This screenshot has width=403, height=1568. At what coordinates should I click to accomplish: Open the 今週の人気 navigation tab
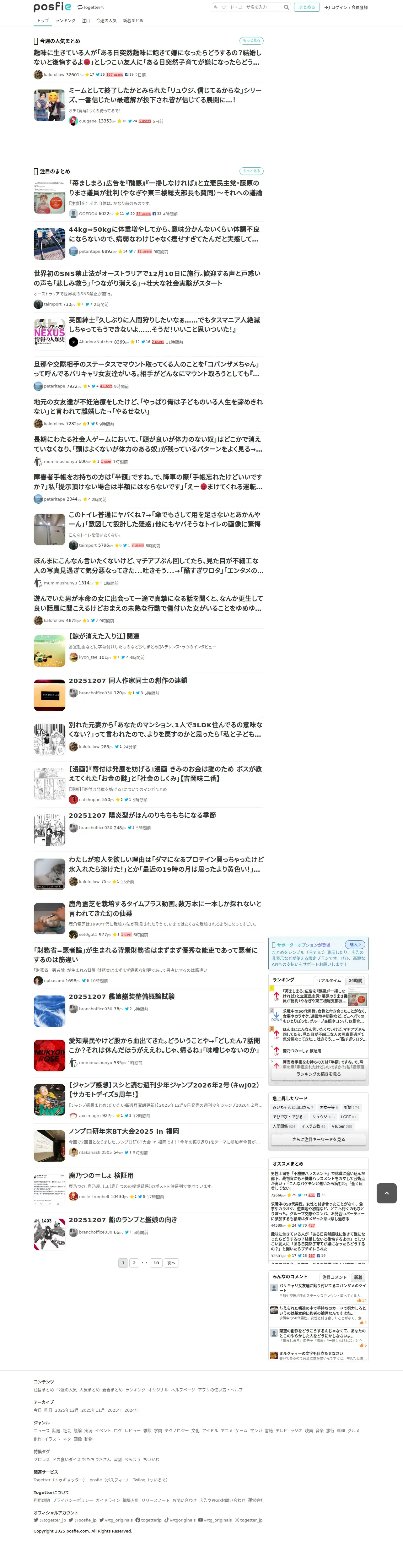point(106,21)
